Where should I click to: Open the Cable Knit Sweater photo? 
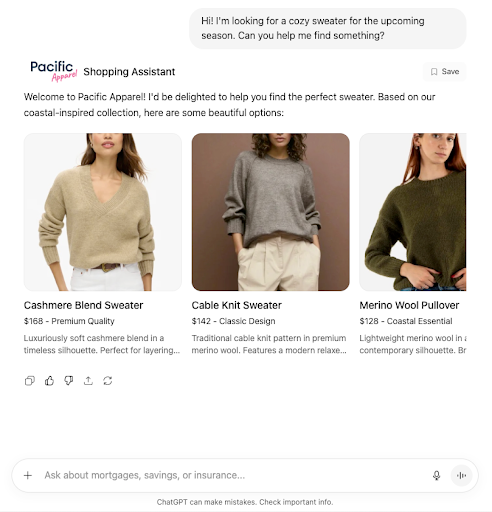coord(271,212)
